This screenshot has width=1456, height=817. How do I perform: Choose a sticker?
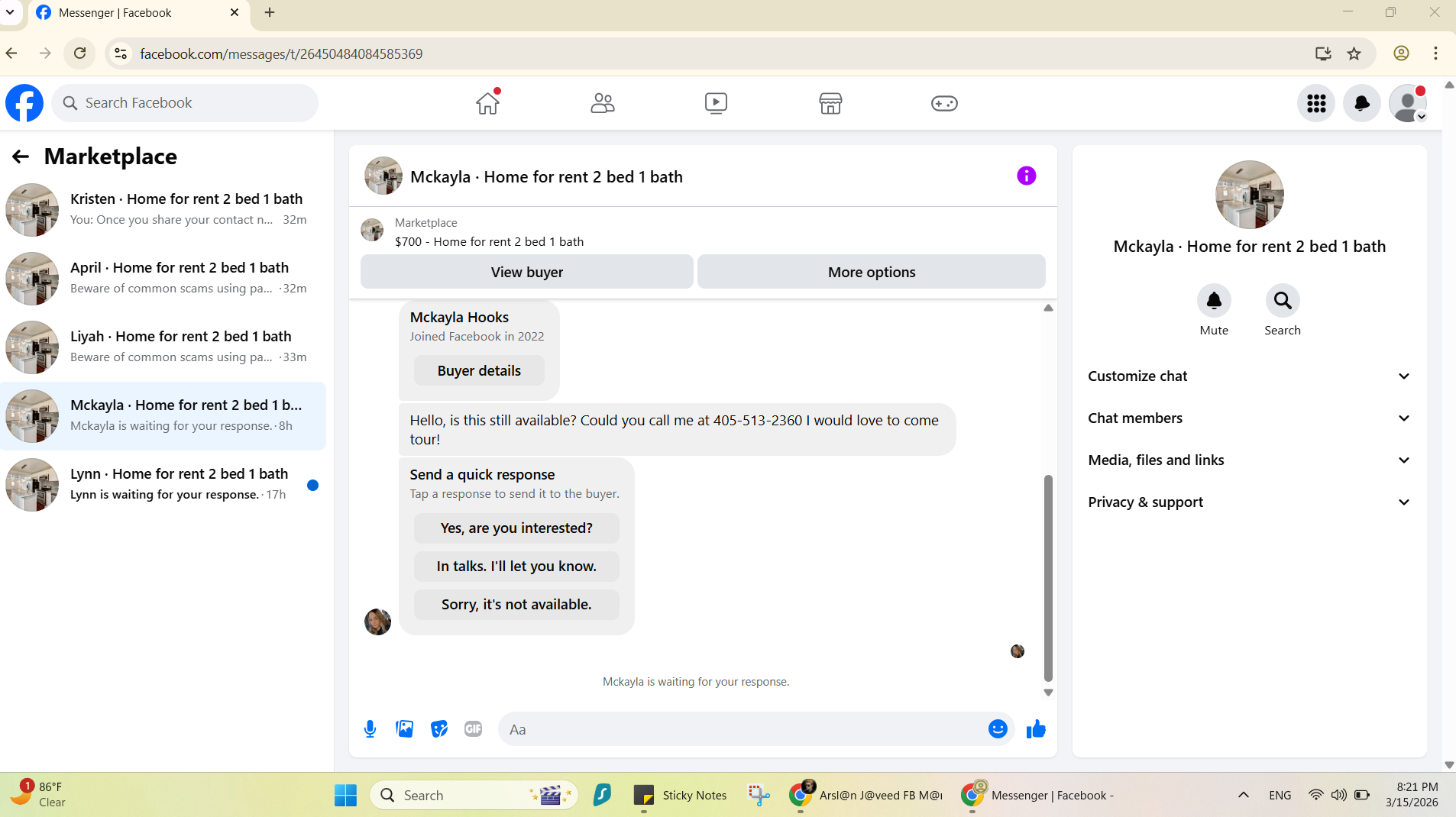click(439, 729)
